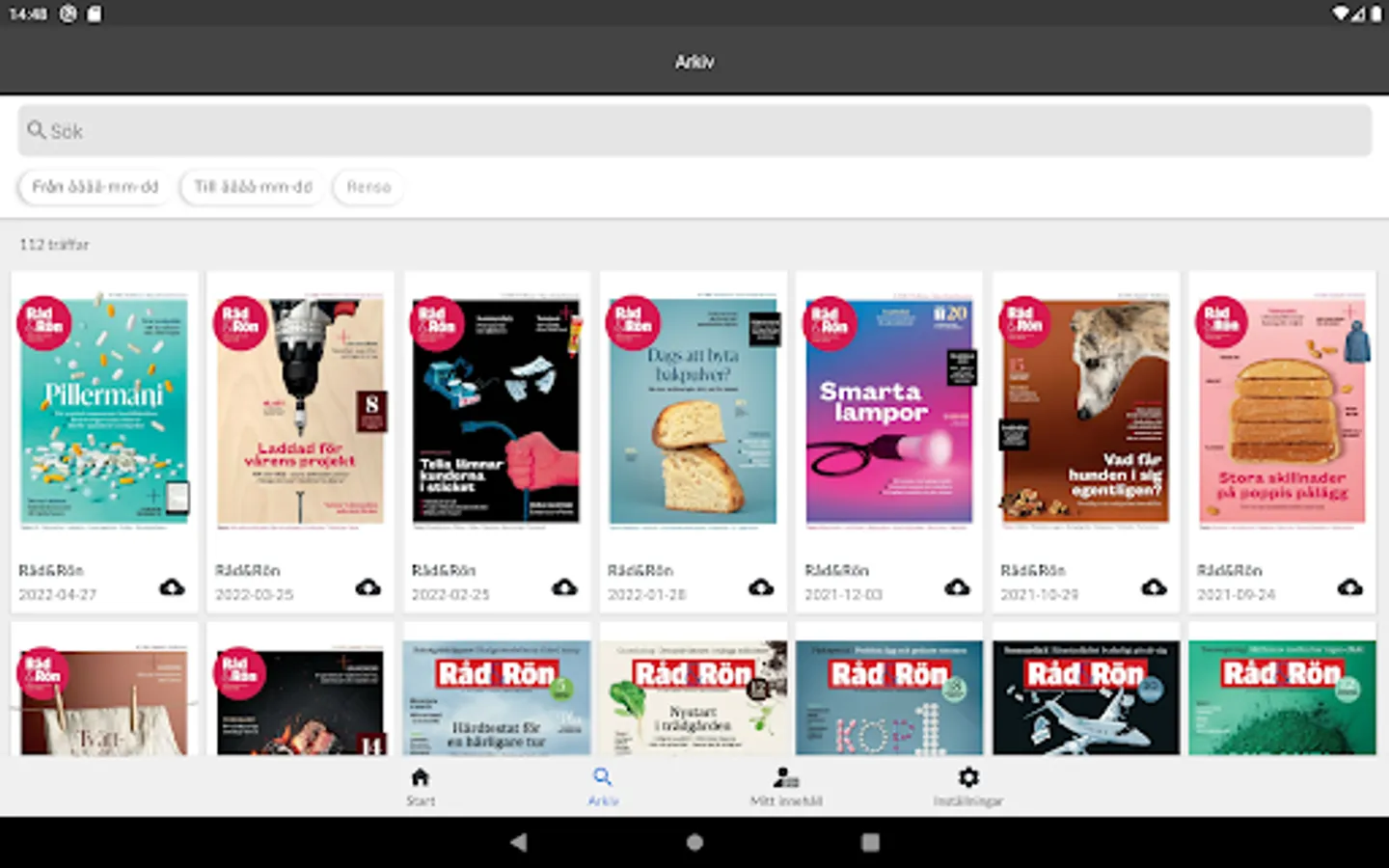Open the Härdtestat för en härligare tur cover
The image size is (1389, 868).
coord(497,697)
